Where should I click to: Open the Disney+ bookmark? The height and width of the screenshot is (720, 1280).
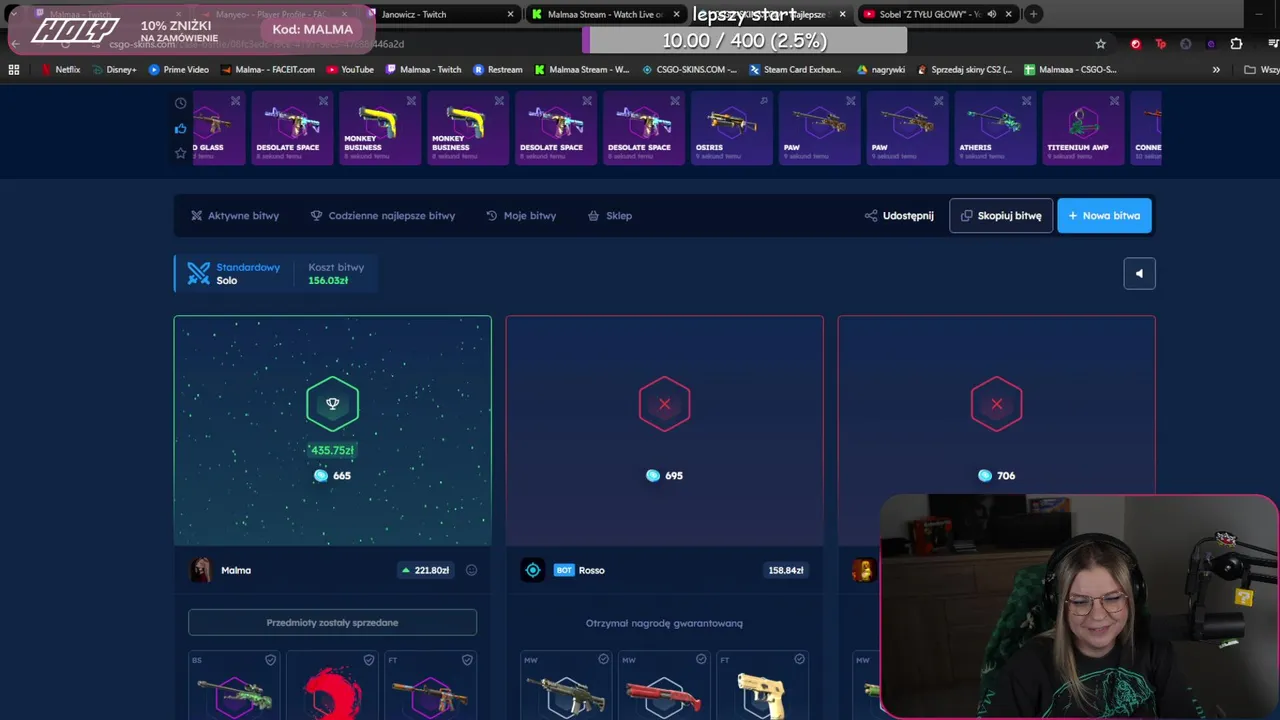(113, 70)
